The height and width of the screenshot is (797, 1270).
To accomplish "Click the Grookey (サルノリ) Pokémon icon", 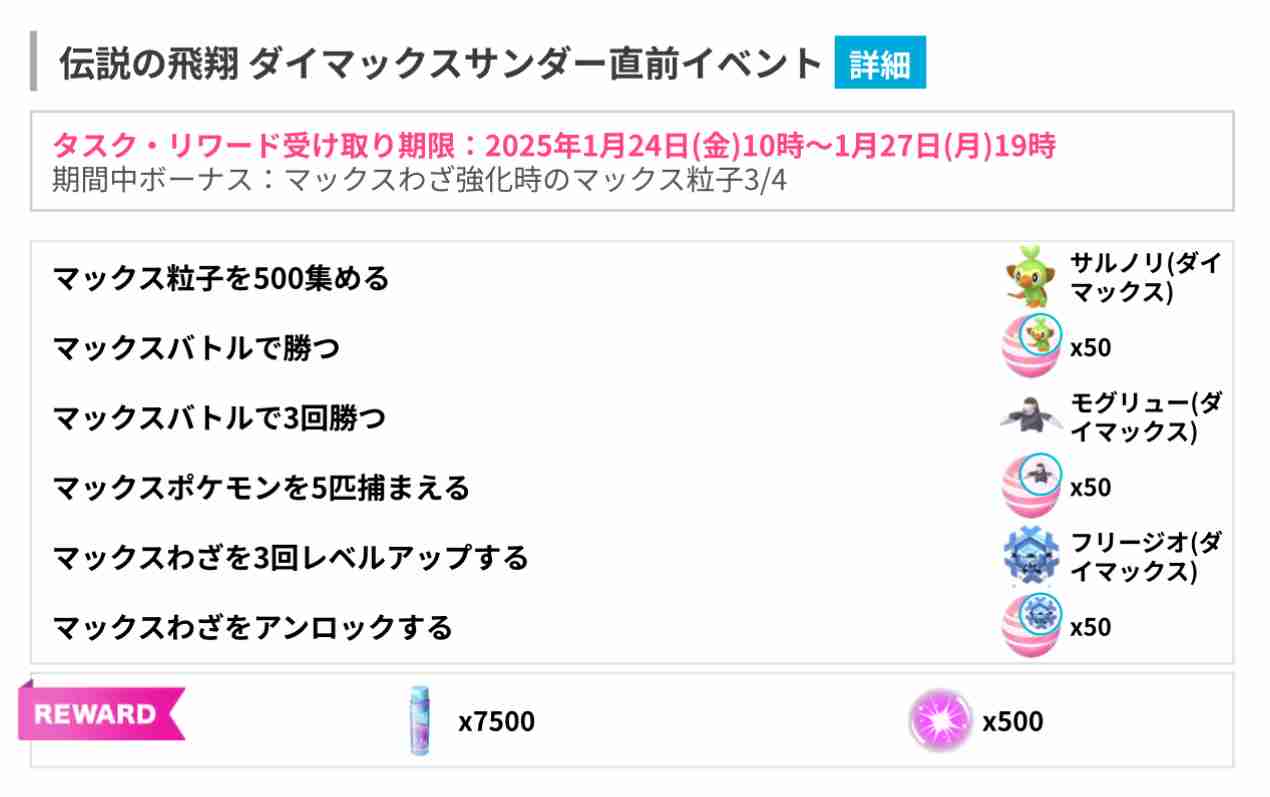I will (1031, 278).
